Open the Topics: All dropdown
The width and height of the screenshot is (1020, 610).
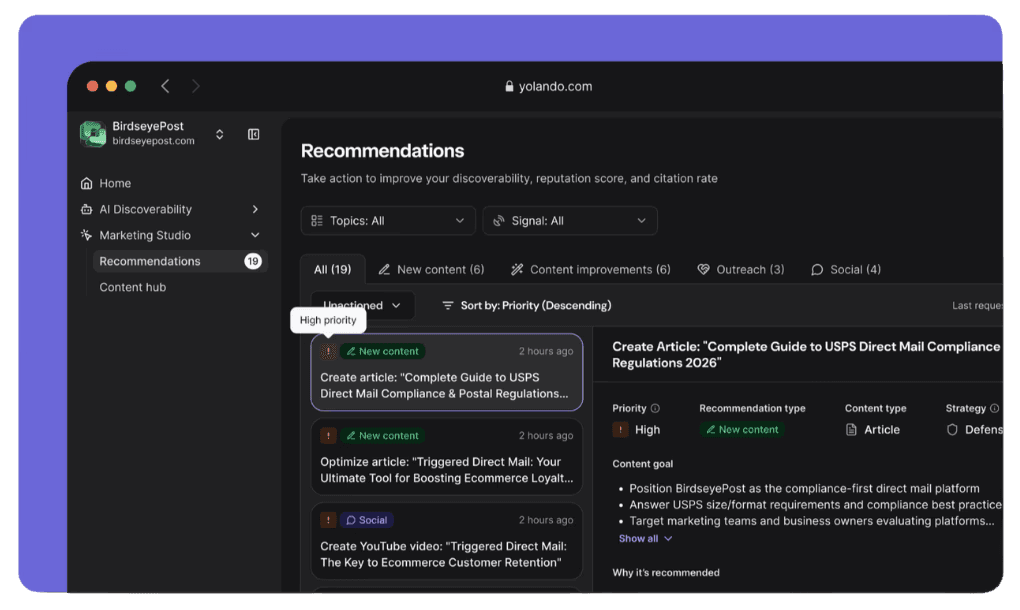pos(387,220)
